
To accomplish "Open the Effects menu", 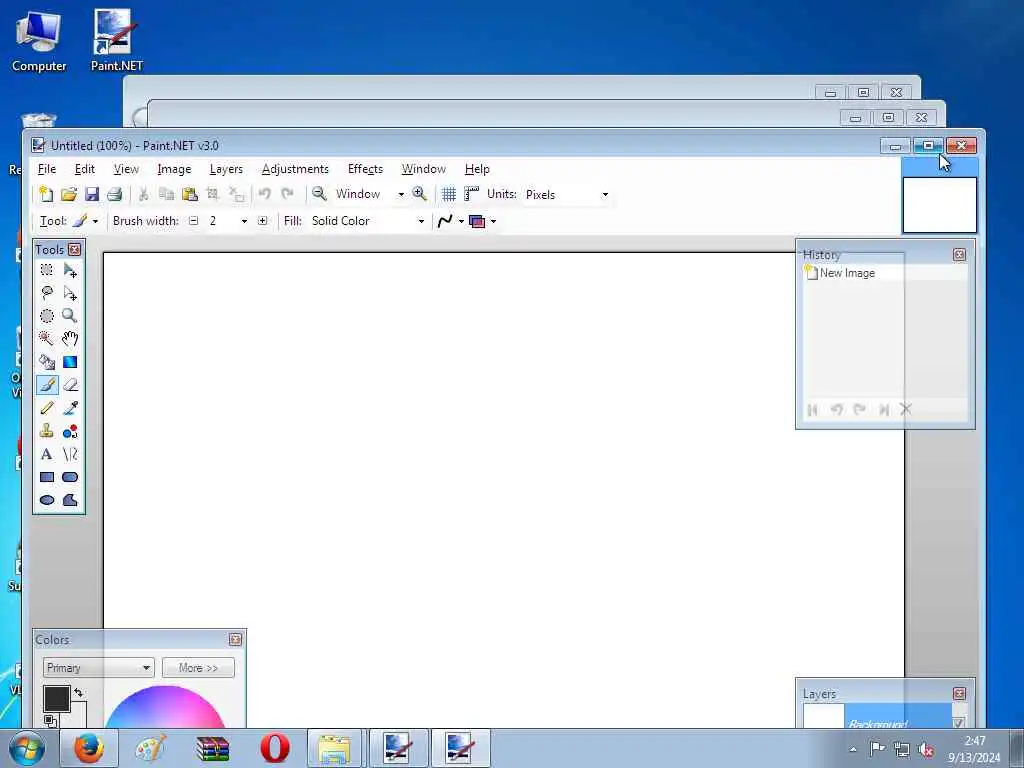I will (365, 169).
